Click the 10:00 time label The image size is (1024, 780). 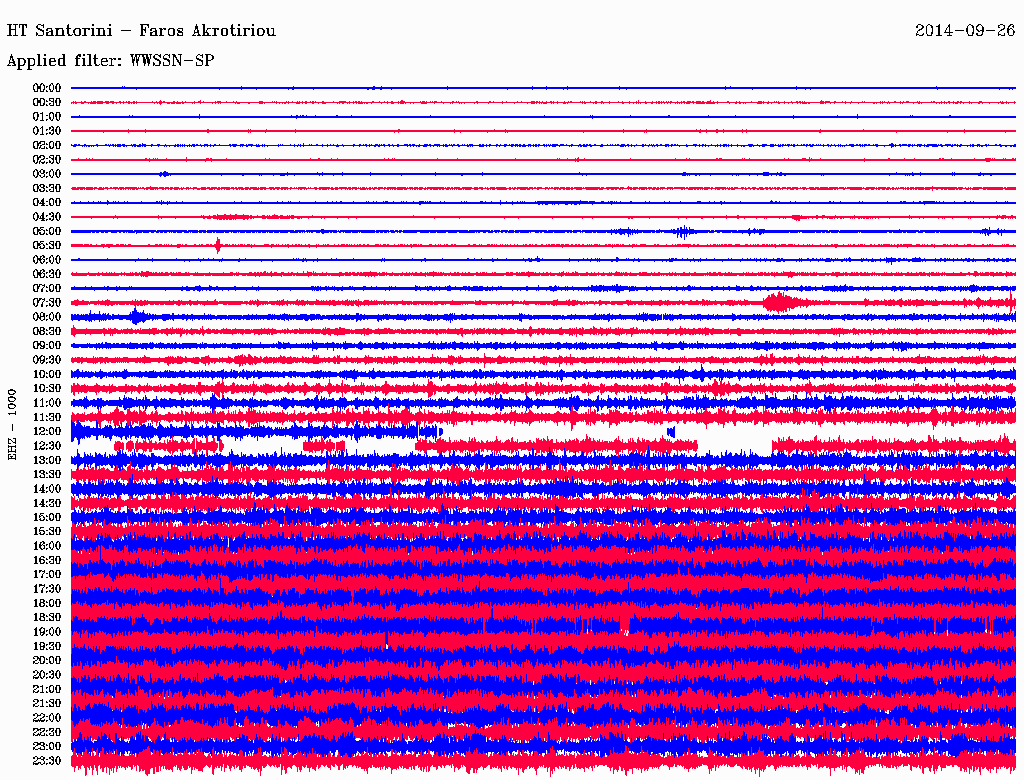click(46, 374)
